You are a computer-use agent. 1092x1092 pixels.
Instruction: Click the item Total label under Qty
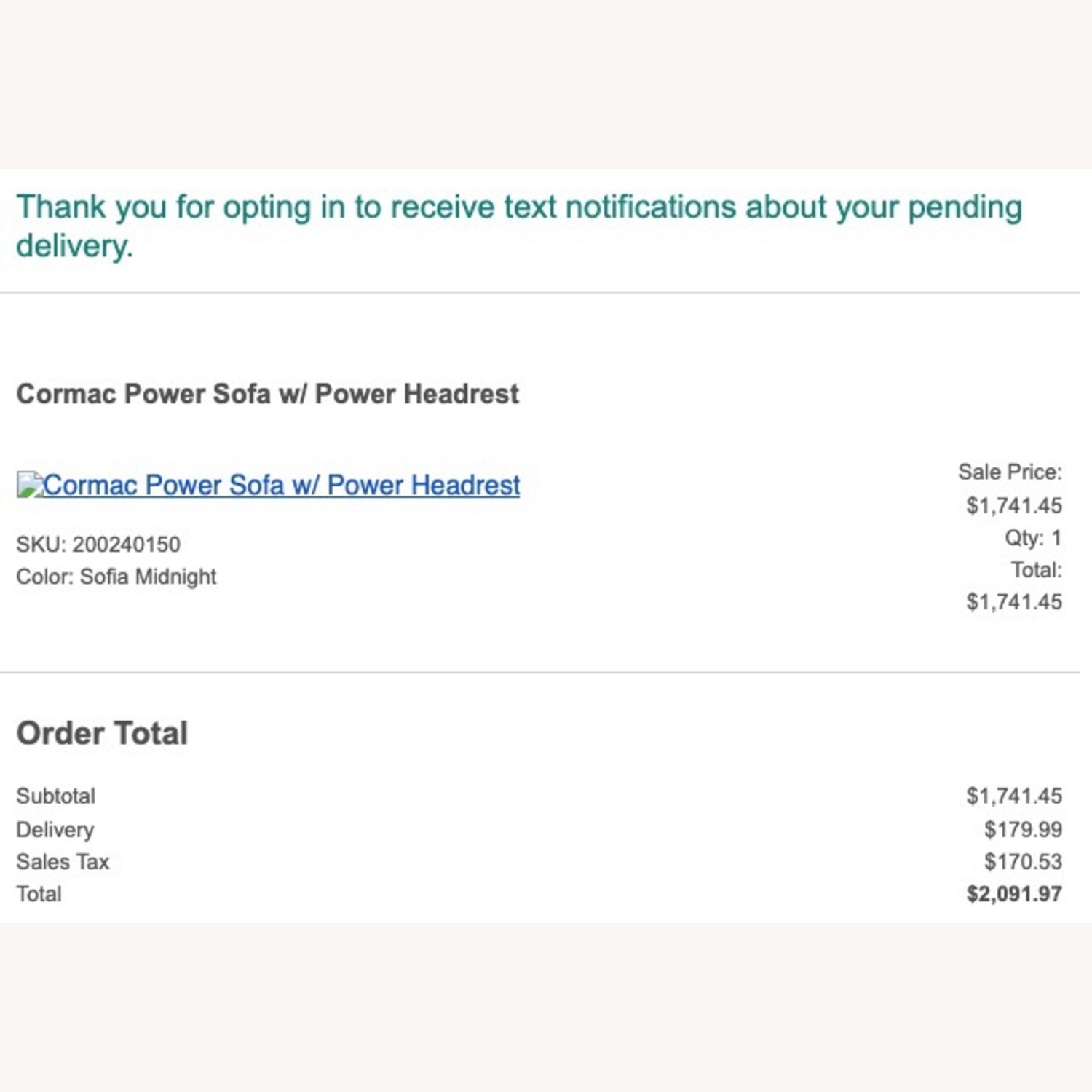coord(1036,570)
